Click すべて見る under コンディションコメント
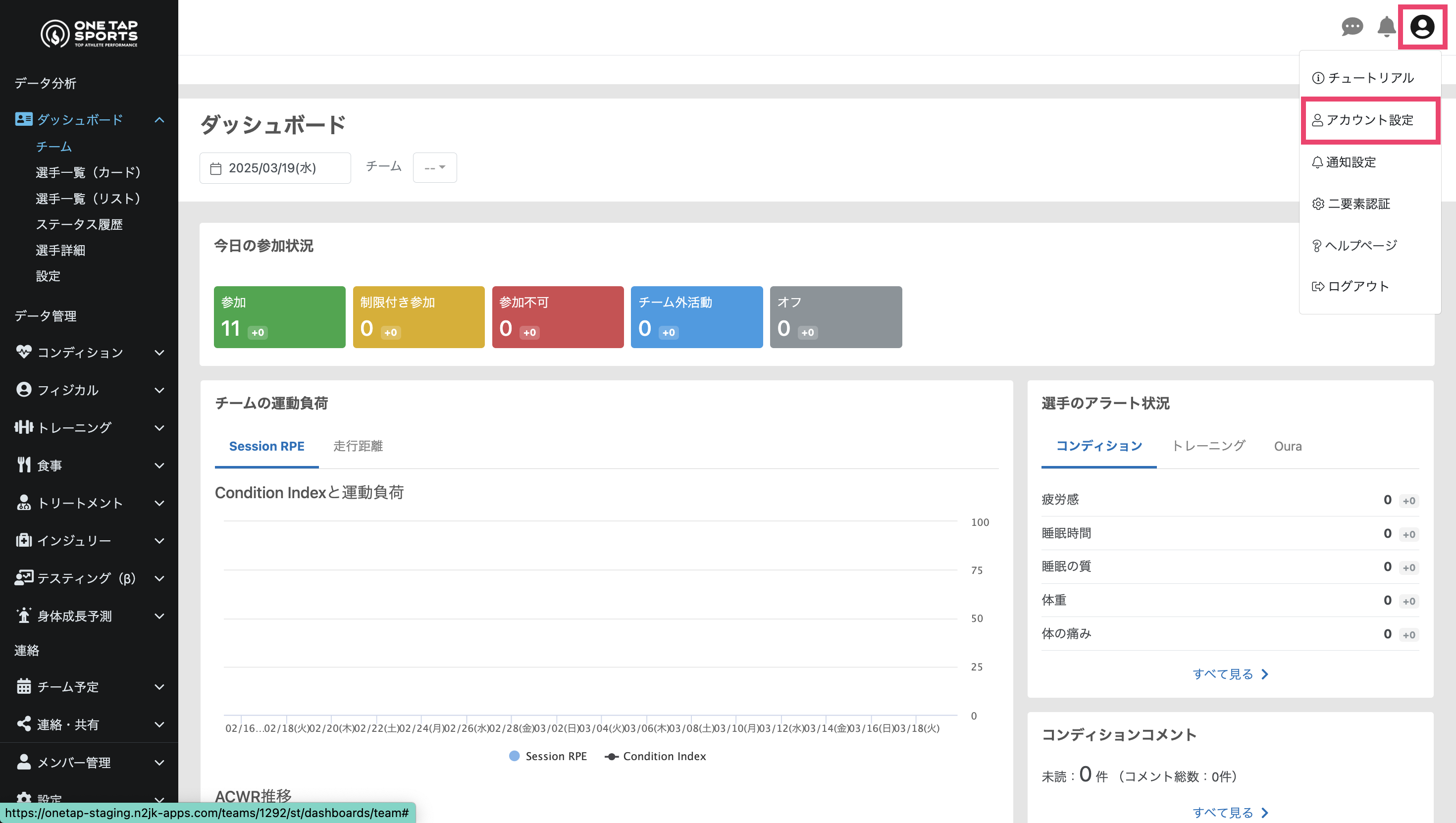Viewport: 1456px width, 823px height. [x=1230, y=813]
